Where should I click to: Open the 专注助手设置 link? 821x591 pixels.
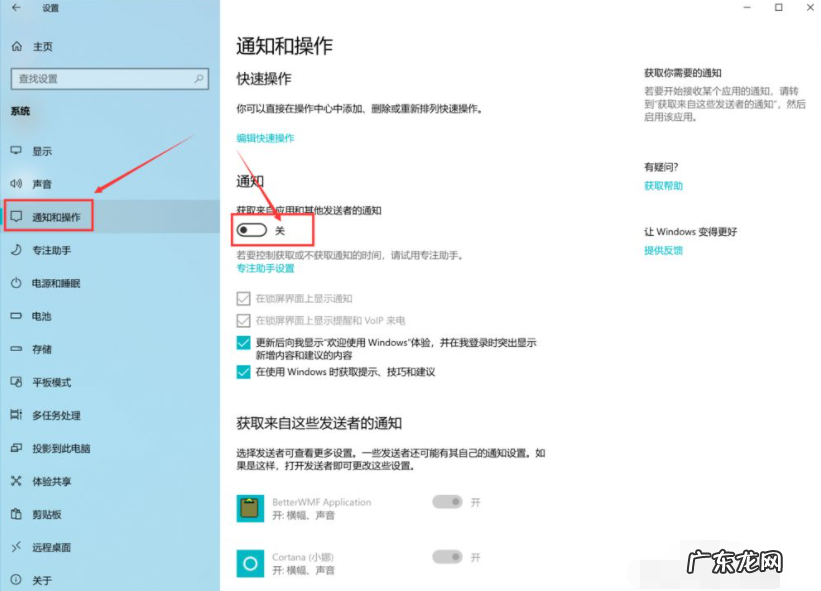[x=264, y=268]
